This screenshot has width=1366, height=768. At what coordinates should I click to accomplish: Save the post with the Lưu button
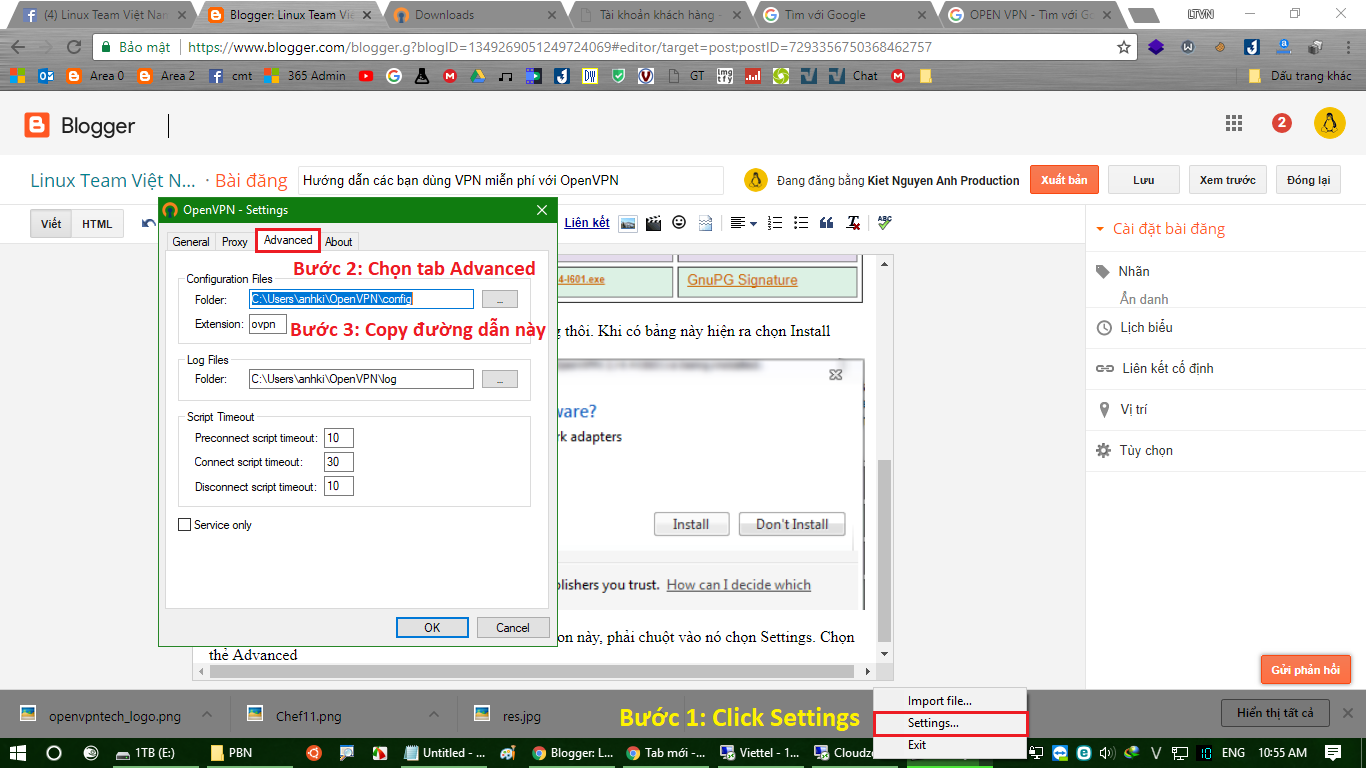(x=1144, y=180)
